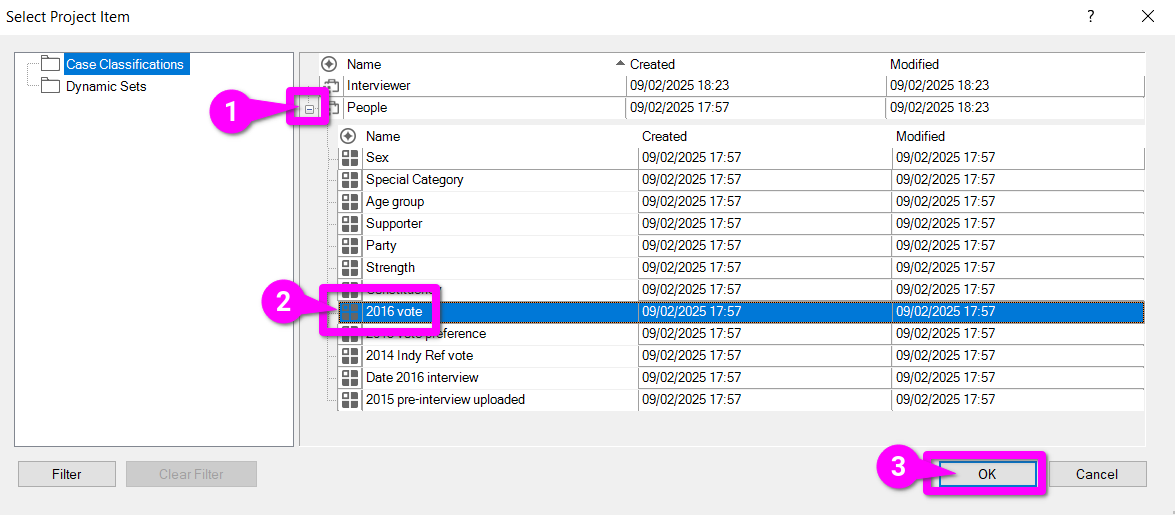This screenshot has width=1175, height=515.
Task: Click the help question mark in title bar
Action: point(1091,16)
